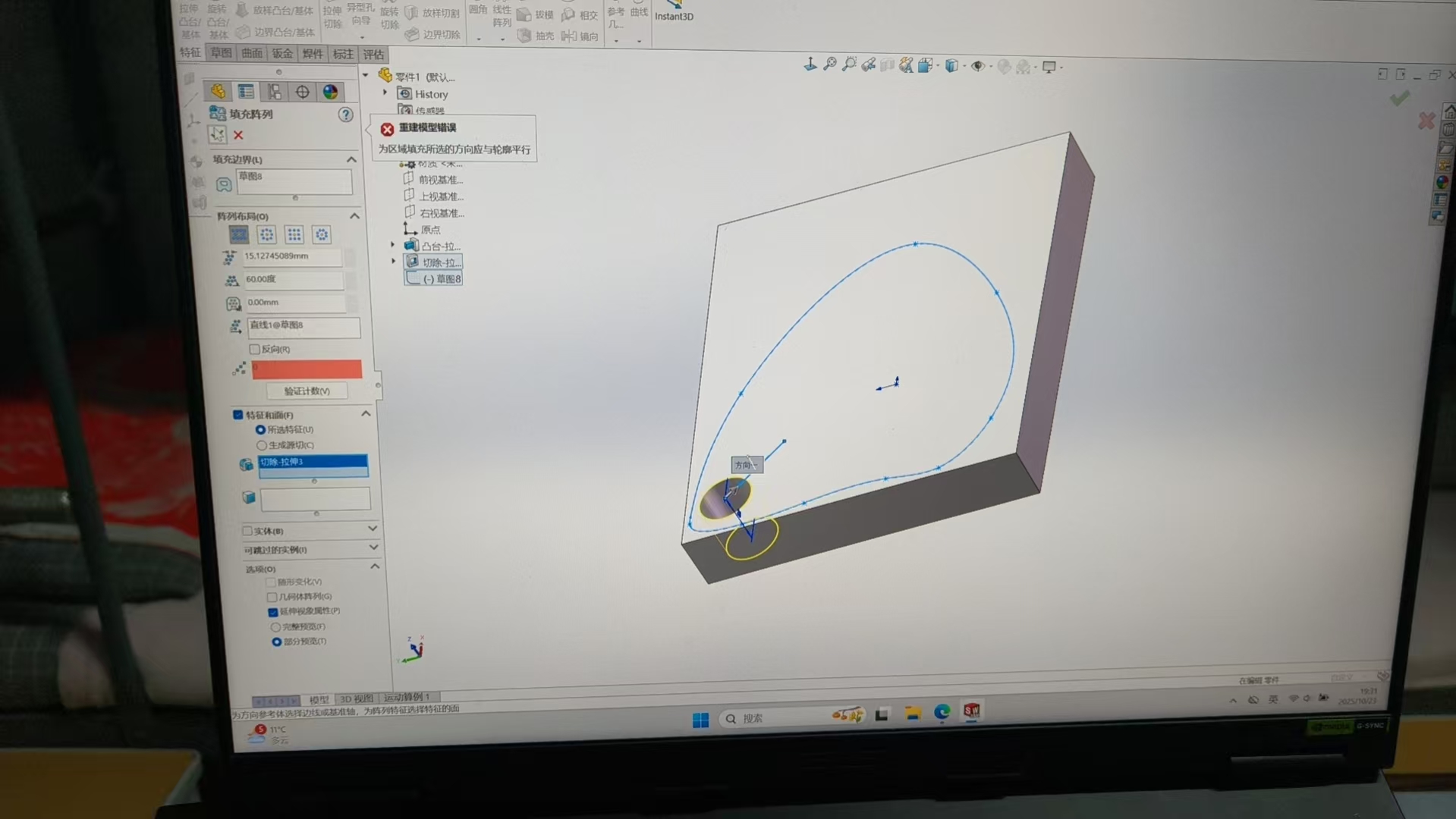Expand the 实体(B) section chevron
Image resolution: width=1456 pixels, height=819 pixels.
coord(373,529)
